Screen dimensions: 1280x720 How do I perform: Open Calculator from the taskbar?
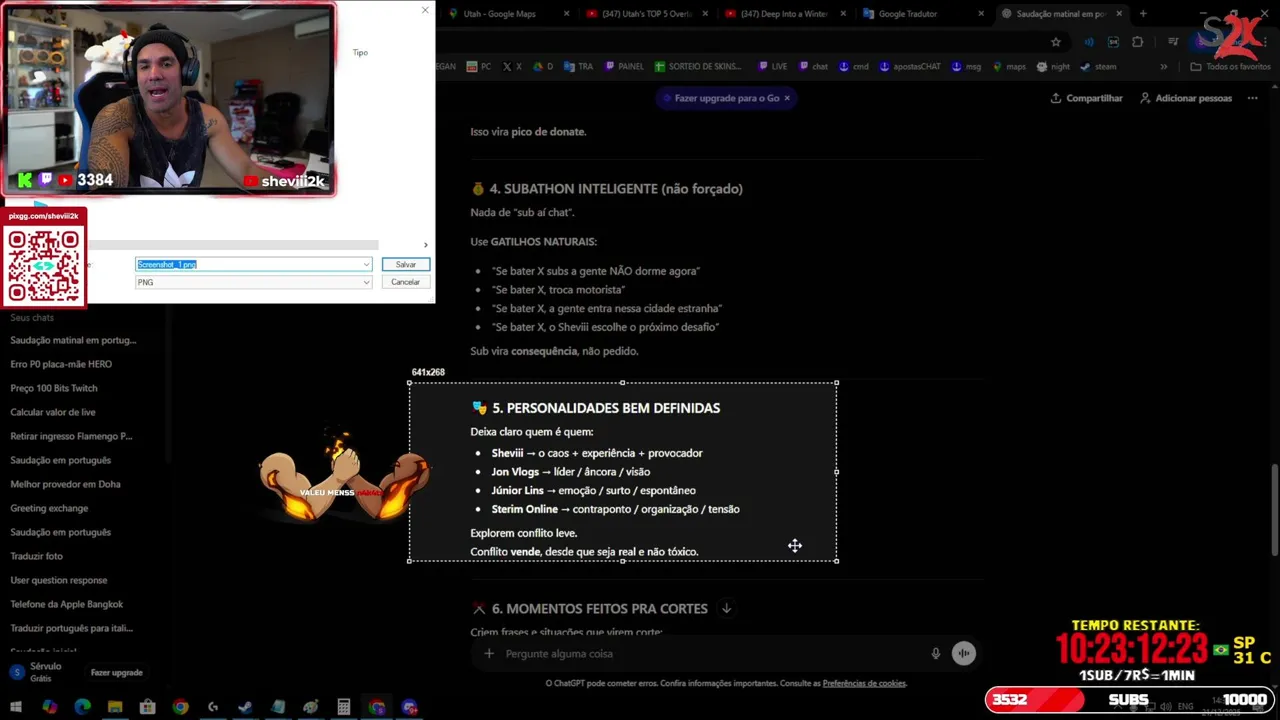pyautogui.click(x=344, y=707)
